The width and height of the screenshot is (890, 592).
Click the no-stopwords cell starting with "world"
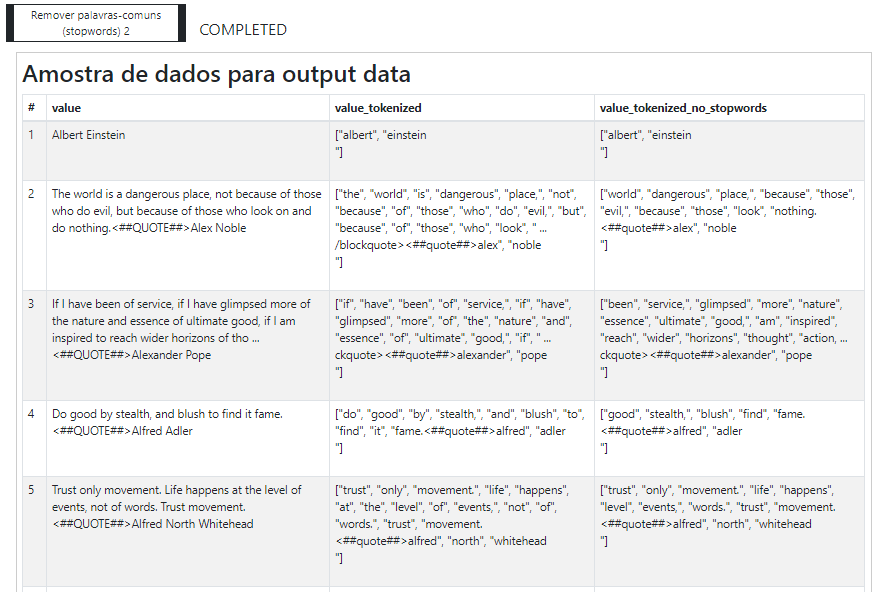click(x=729, y=235)
